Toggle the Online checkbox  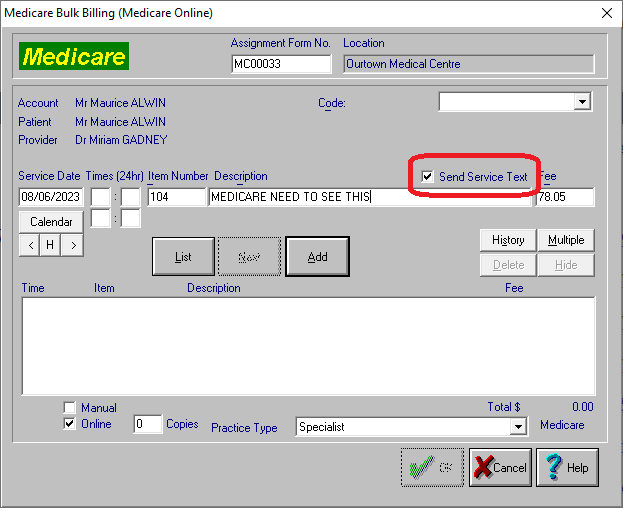[x=70, y=424]
